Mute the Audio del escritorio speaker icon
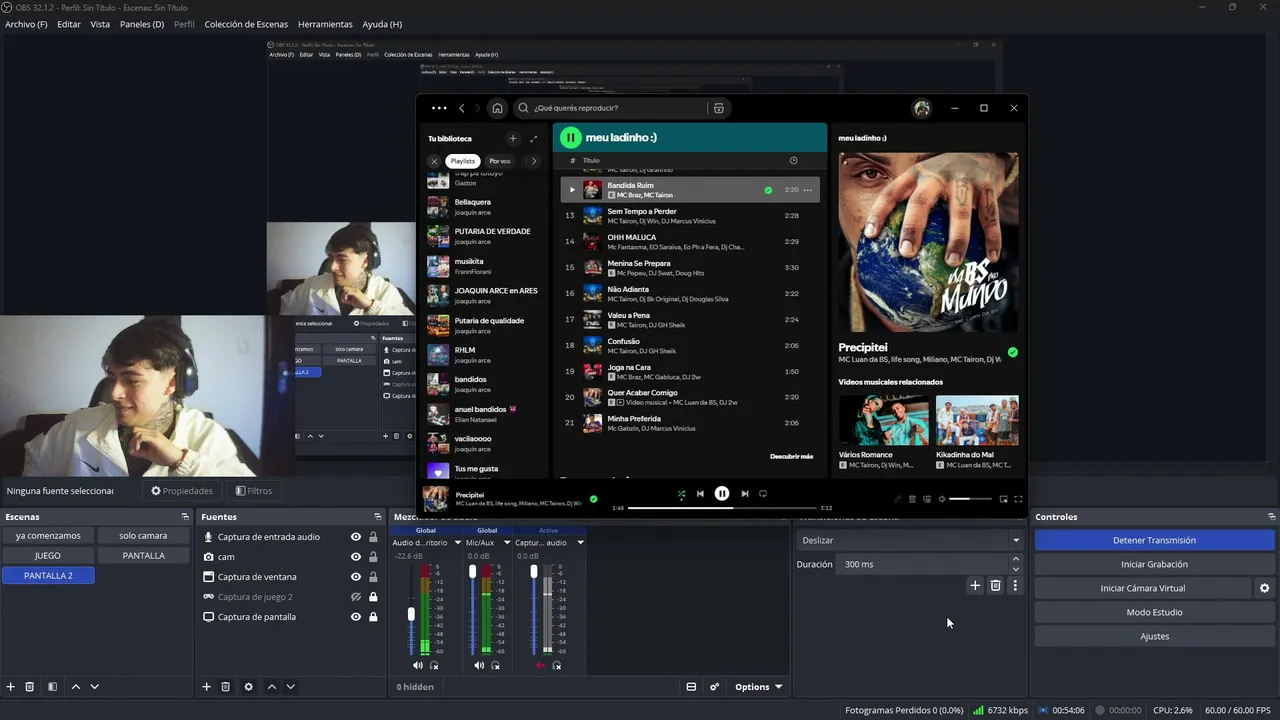This screenshot has height=720, width=1280. [x=418, y=665]
